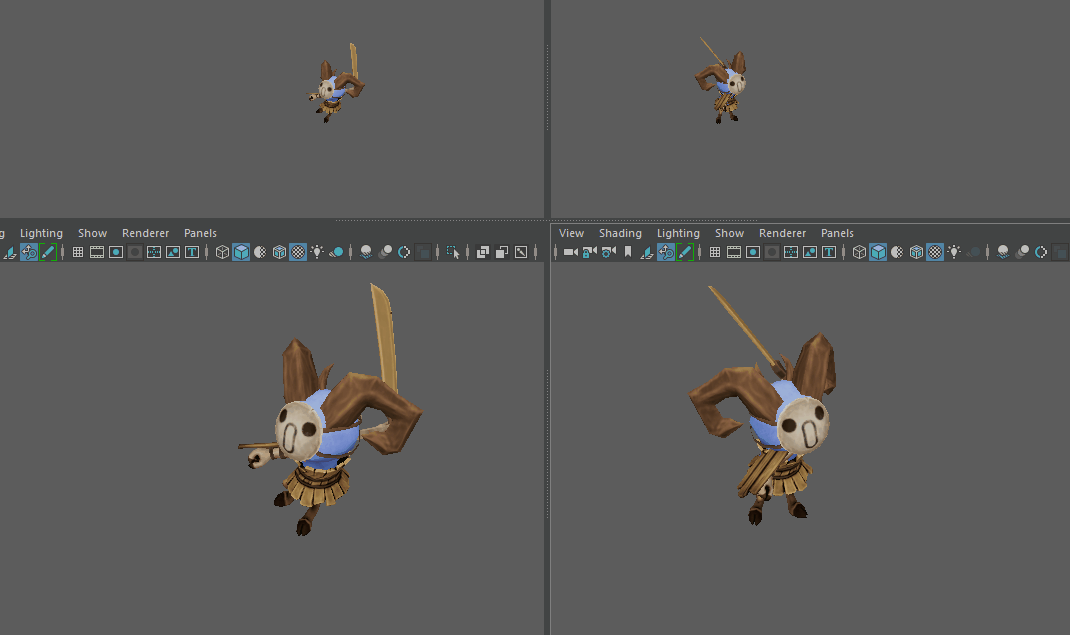Click Resolution Gate icon in left panel
The height and width of the screenshot is (635, 1070).
[116, 252]
